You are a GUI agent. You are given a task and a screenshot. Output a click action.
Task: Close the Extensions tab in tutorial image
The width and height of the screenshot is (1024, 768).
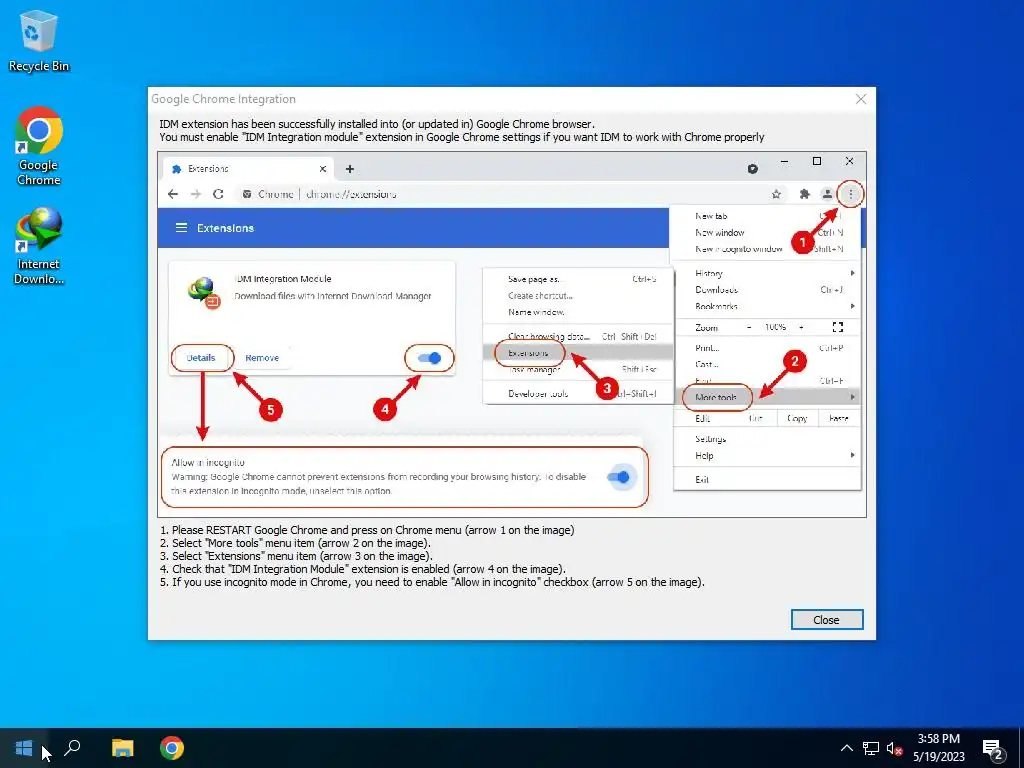[323, 169]
